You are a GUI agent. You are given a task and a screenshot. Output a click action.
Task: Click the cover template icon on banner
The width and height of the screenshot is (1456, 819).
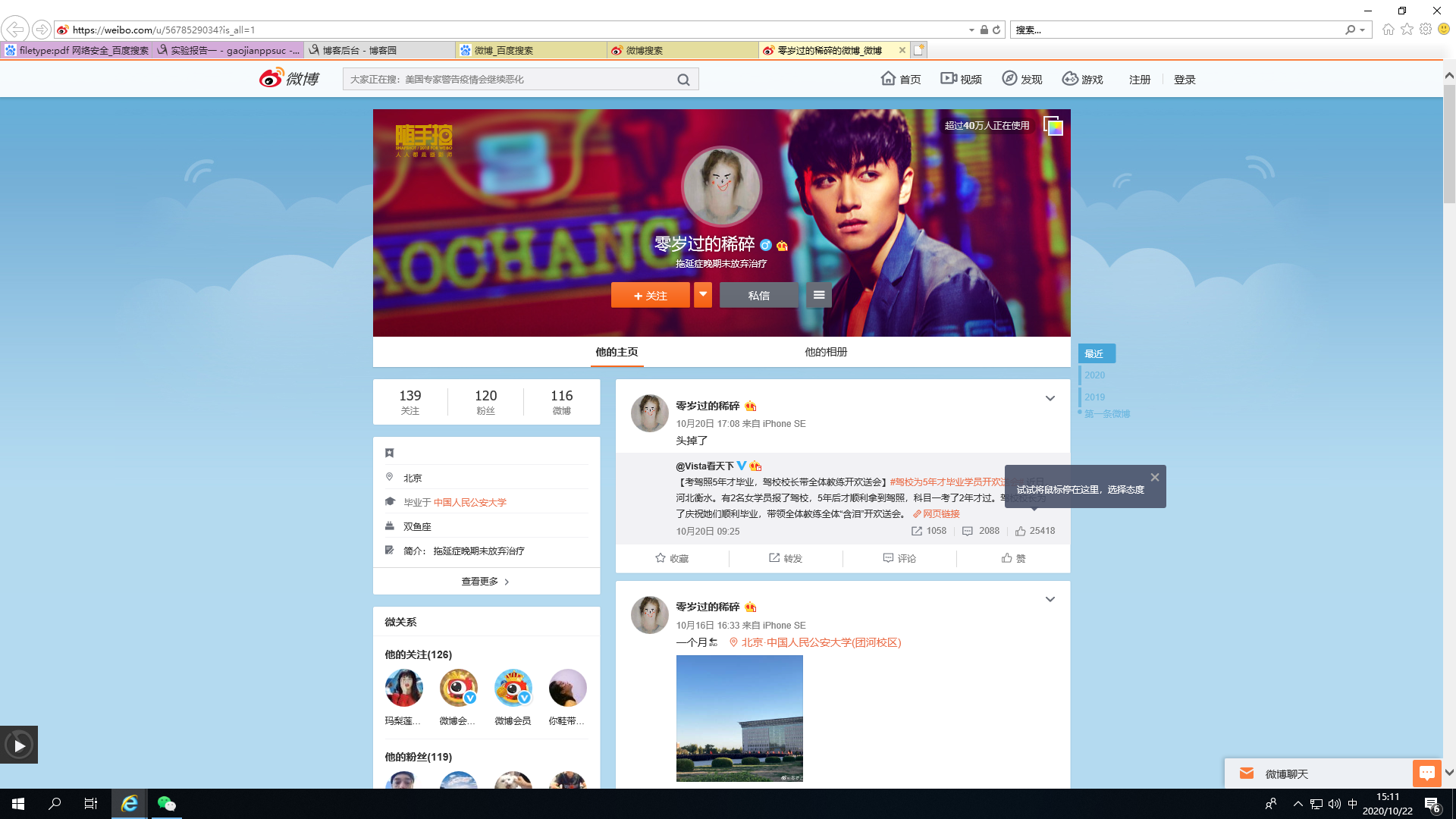tap(1053, 126)
